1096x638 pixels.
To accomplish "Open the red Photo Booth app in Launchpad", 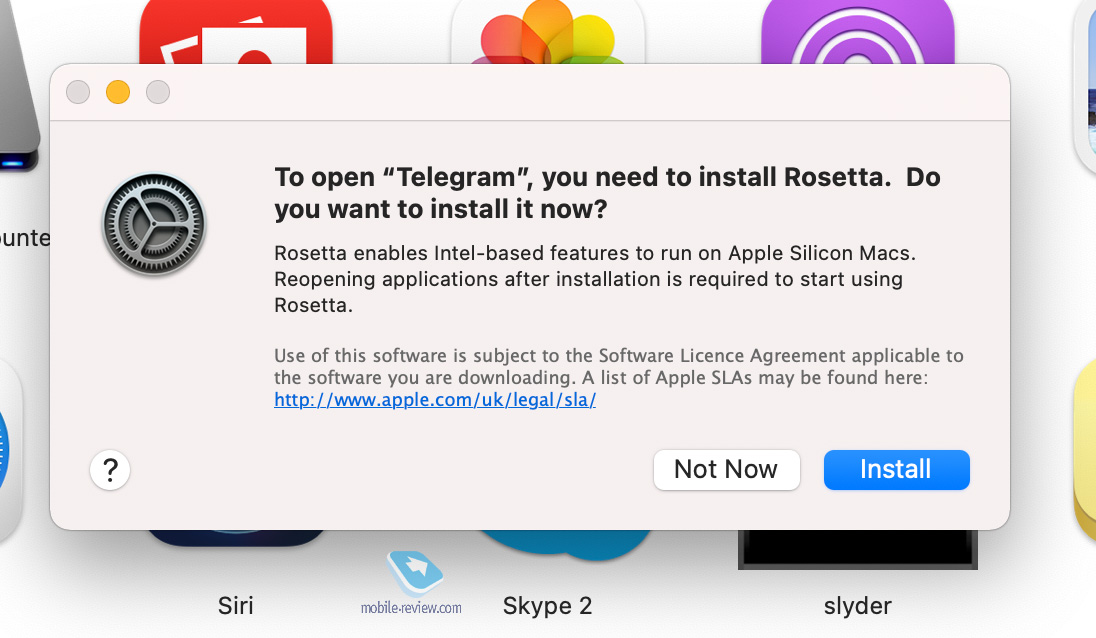I will tap(236, 32).
